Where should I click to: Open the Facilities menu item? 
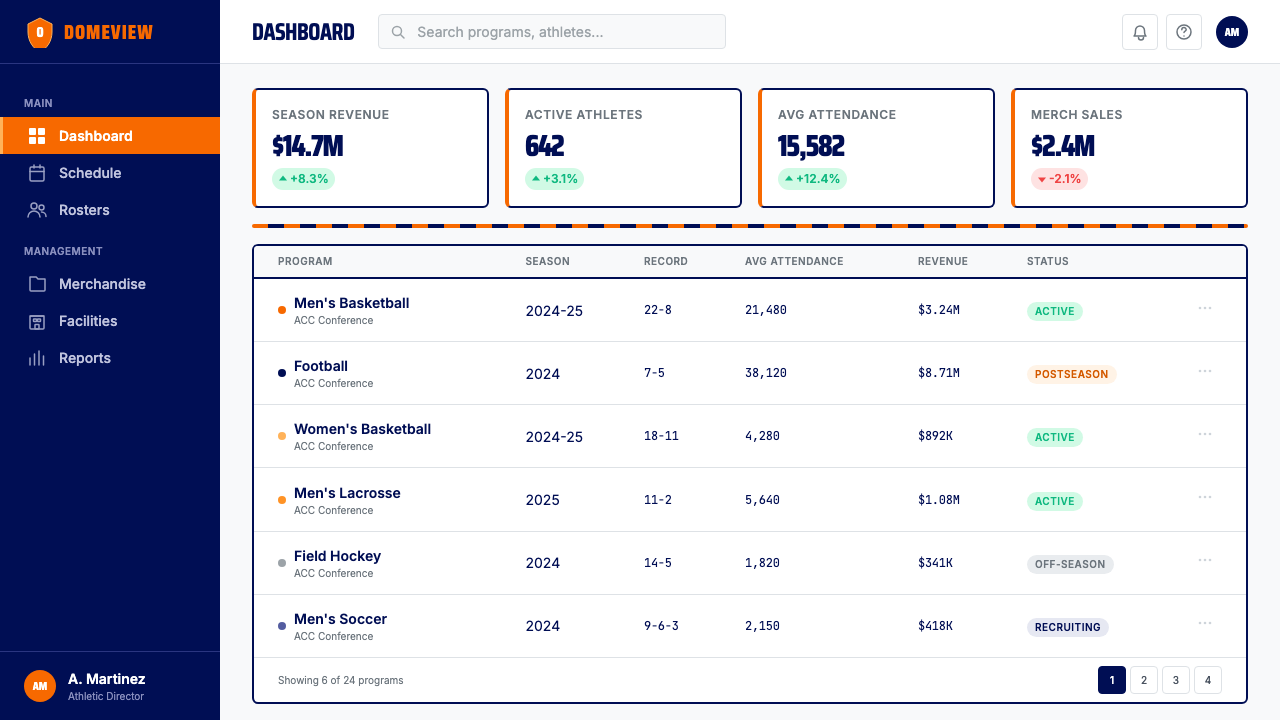[110, 321]
